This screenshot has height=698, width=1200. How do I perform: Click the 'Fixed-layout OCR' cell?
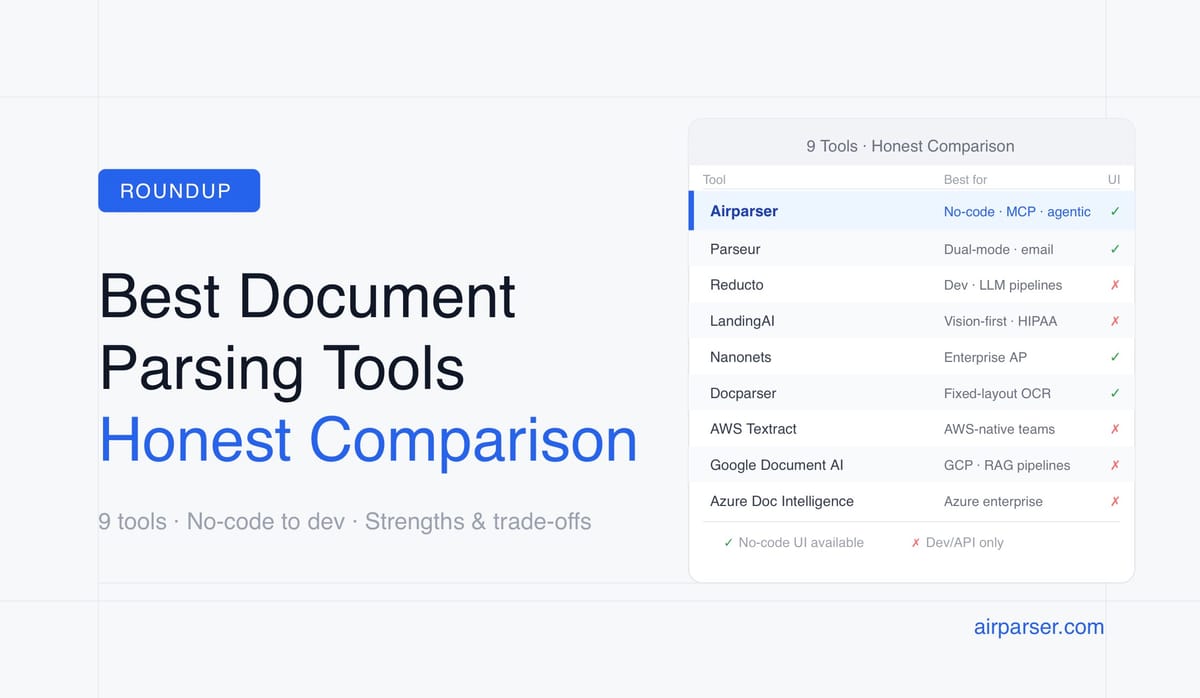997,393
